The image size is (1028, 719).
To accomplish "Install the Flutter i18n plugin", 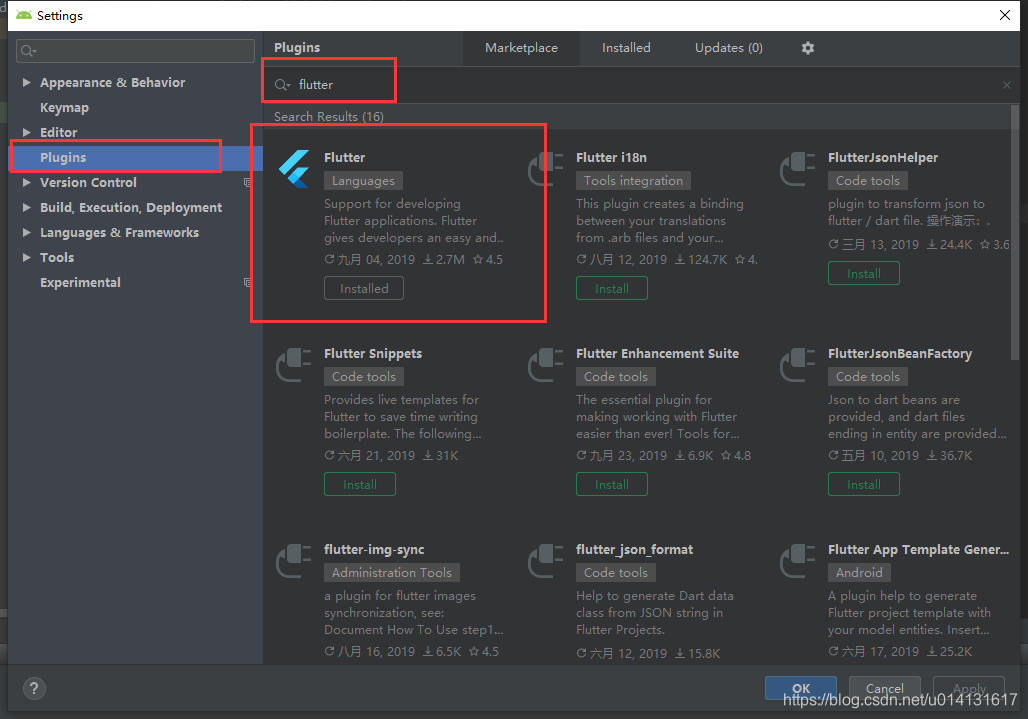I will pyautogui.click(x=612, y=288).
